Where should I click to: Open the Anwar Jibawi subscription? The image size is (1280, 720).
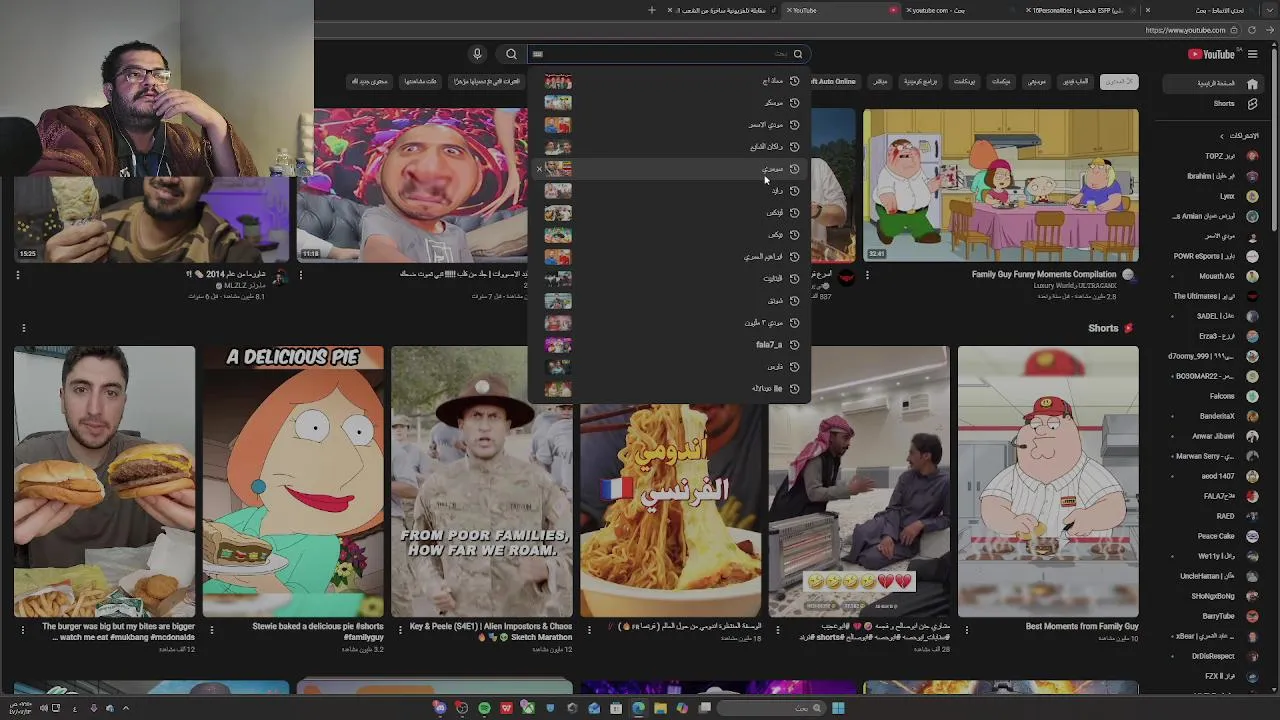[1213, 436]
